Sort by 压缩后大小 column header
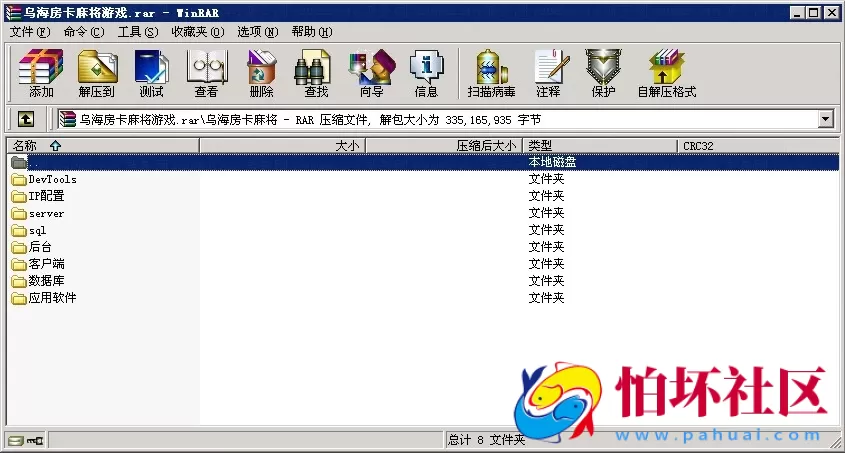The width and height of the screenshot is (845, 453). pyautogui.click(x=445, y=145)
